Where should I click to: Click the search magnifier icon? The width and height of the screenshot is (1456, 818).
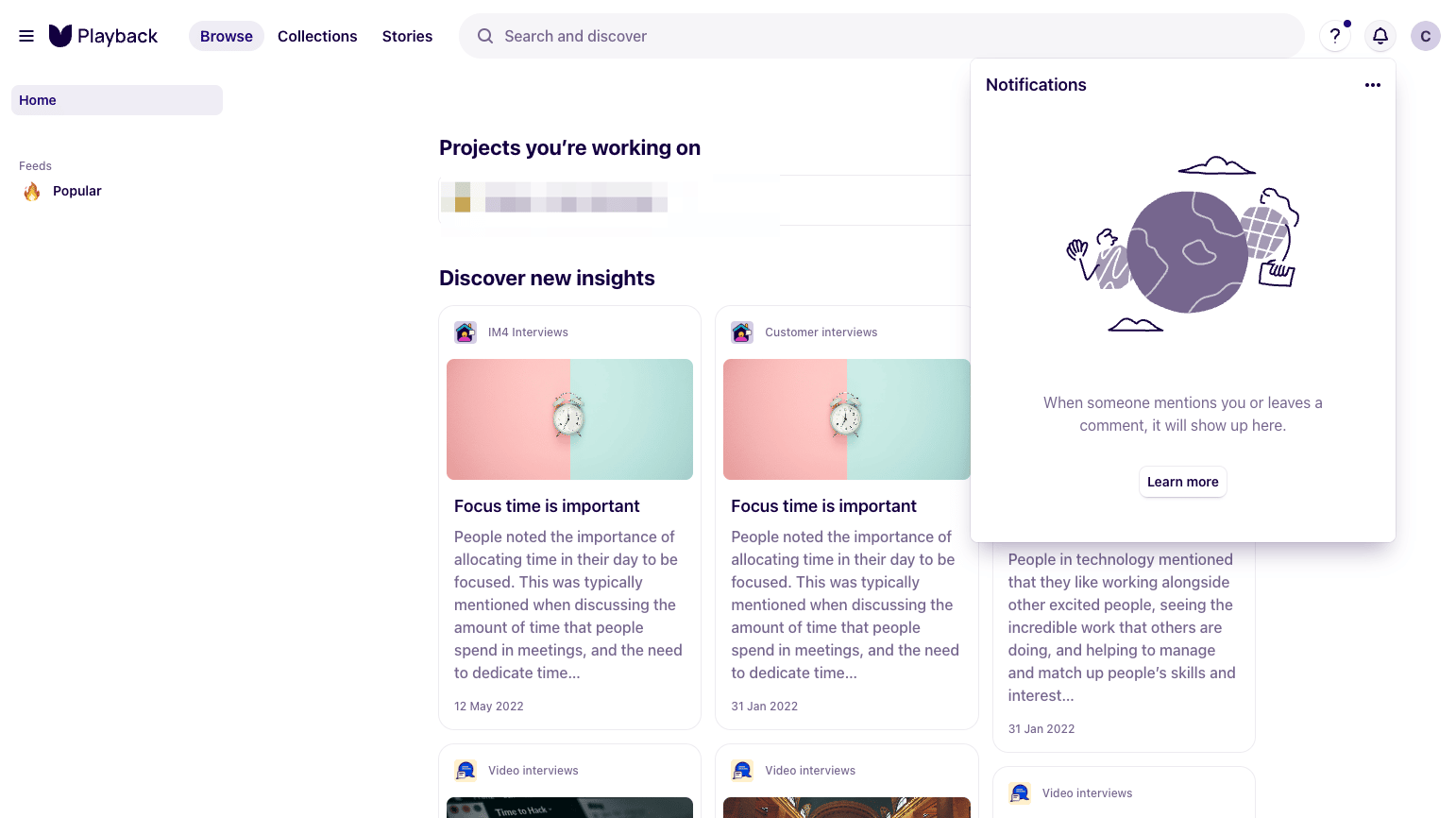(484, 36)
